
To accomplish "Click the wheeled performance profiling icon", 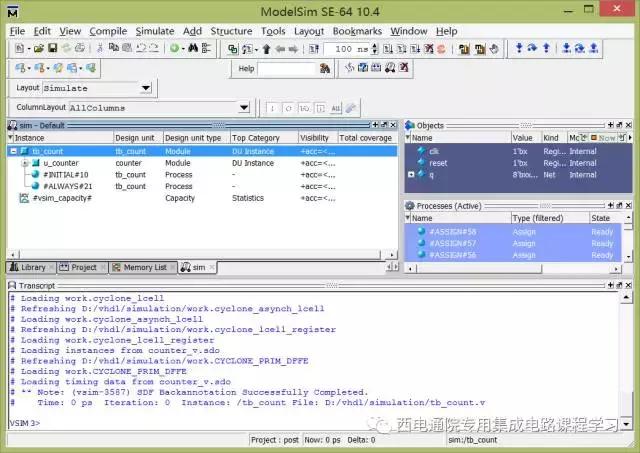I will [390, 68].
